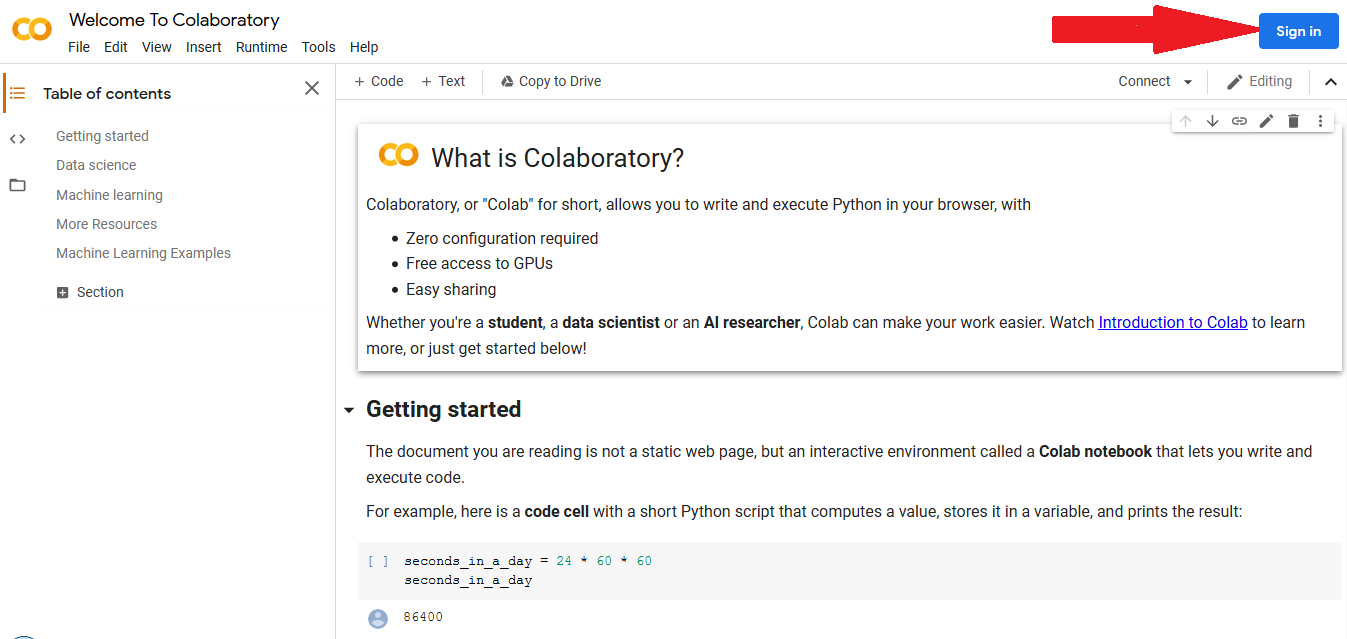Click the Connect button
The height and width of the screenshot is (639, 1347).
pos(1144,81)
